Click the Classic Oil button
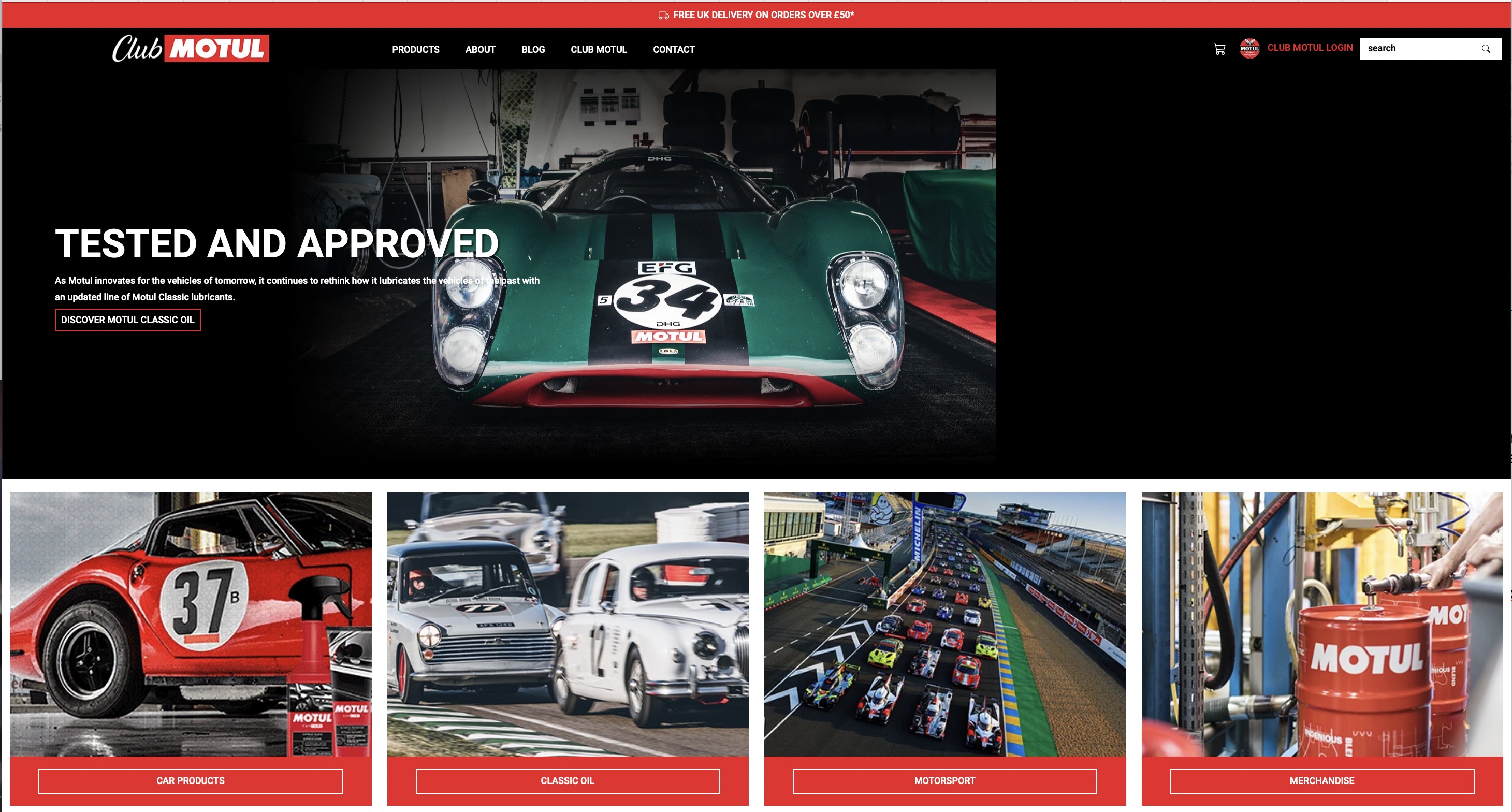The height and width of the screenshot is (812, 1512). [568, 781]
